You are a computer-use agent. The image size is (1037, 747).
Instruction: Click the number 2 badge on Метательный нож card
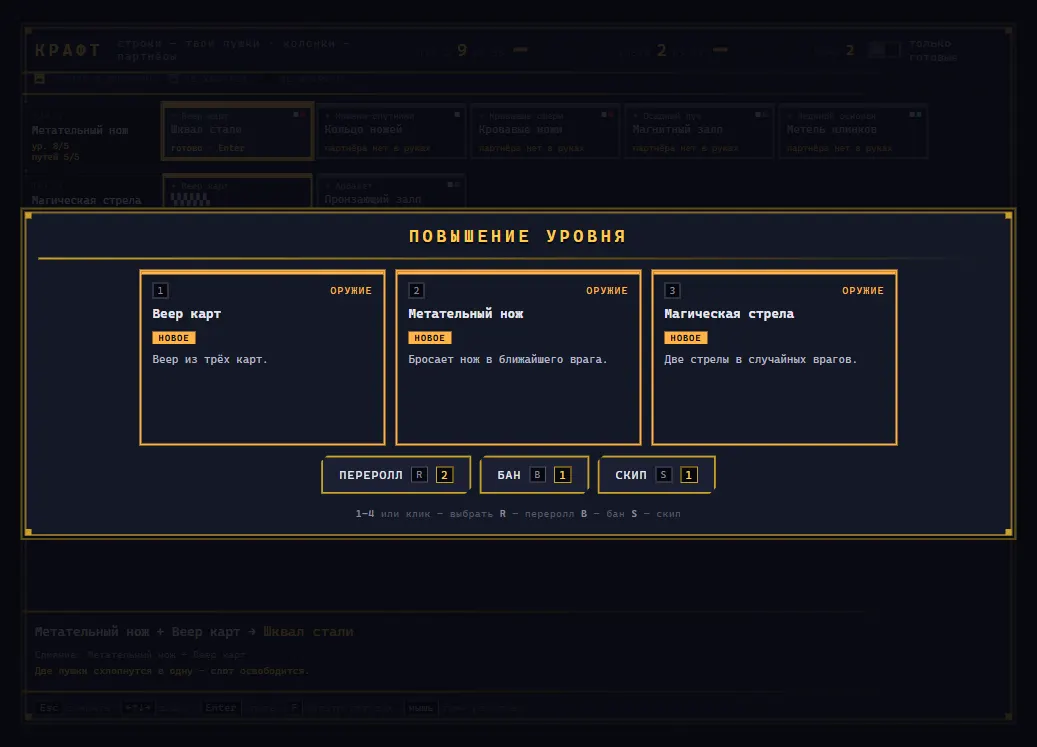416,290
